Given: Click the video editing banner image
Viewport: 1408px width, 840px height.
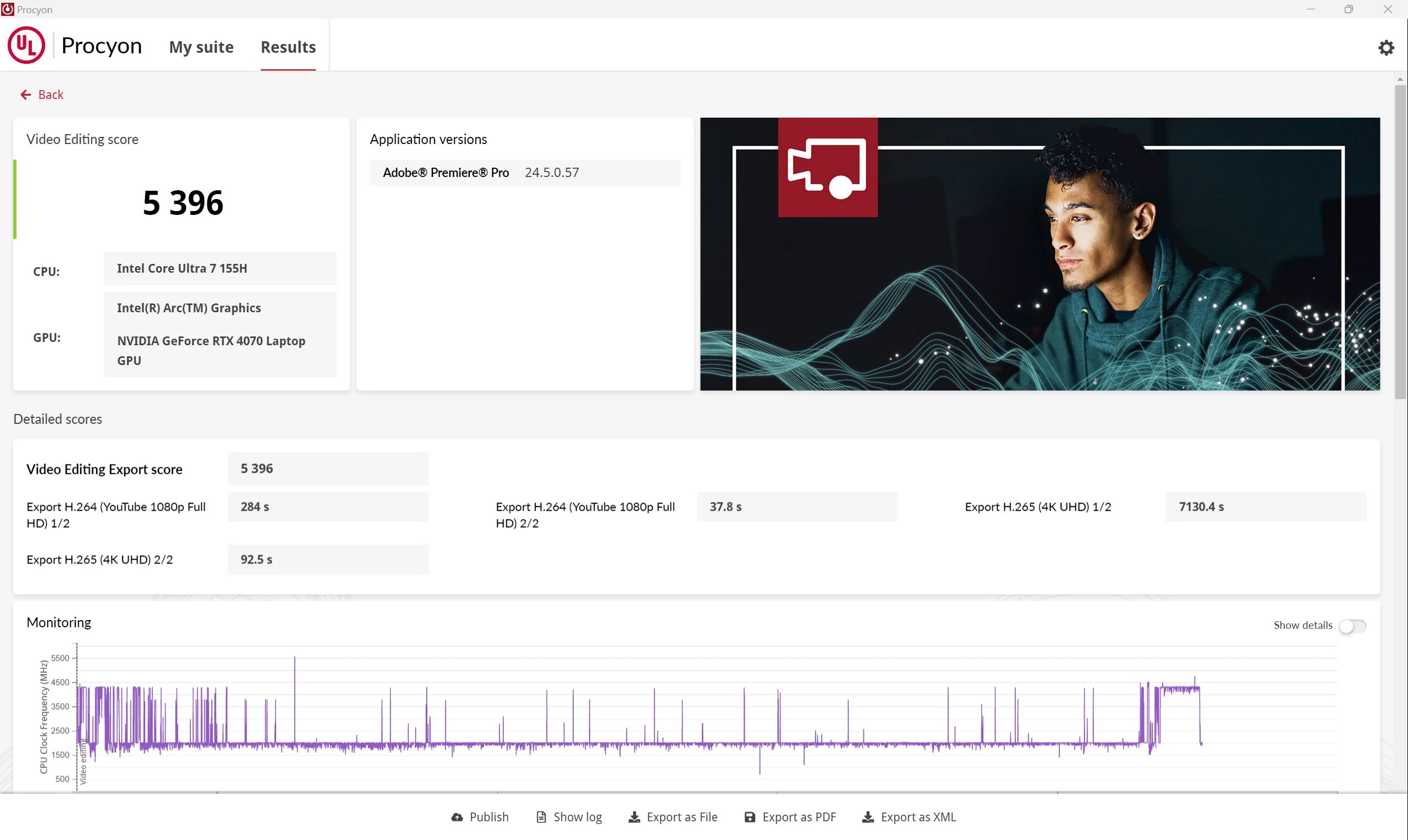Looking at the screenshot, I should 1040,254.
